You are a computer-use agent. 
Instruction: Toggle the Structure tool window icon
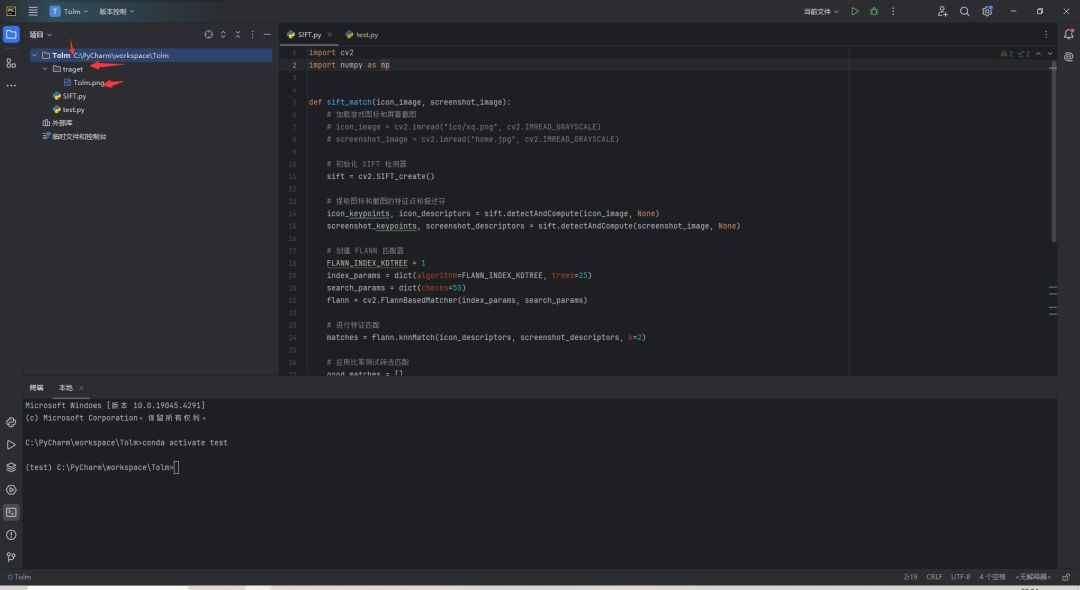click(x=11, y=63)
